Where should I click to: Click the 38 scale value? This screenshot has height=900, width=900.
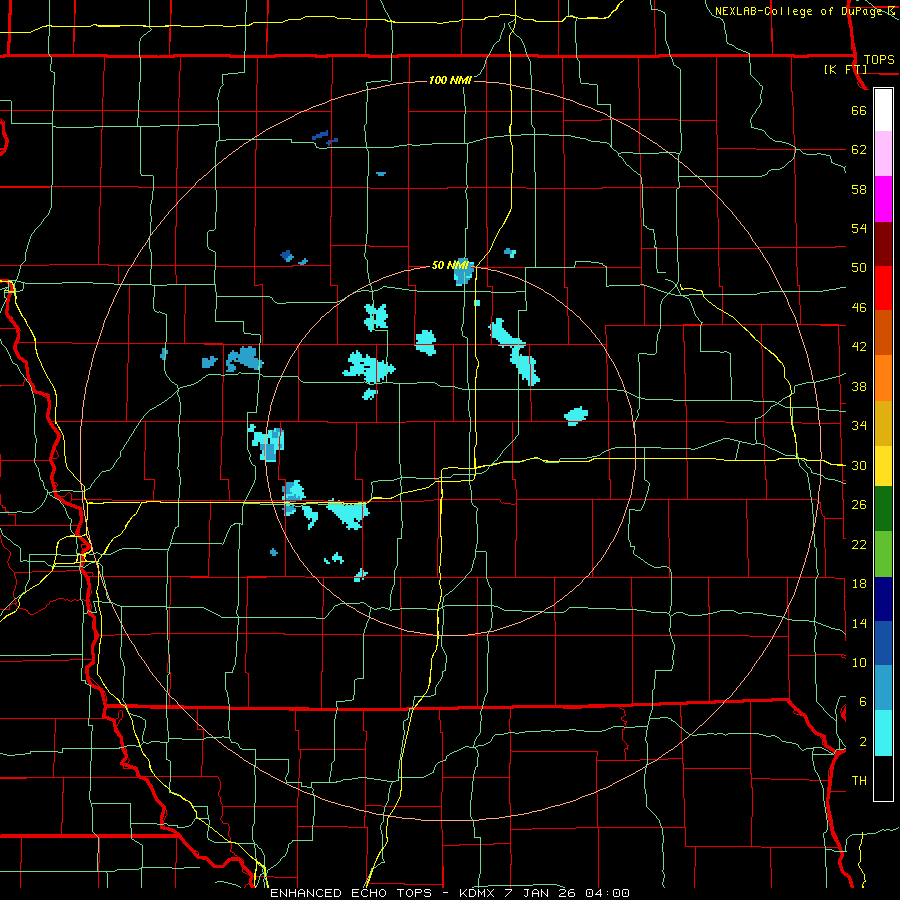click(859, 386)
